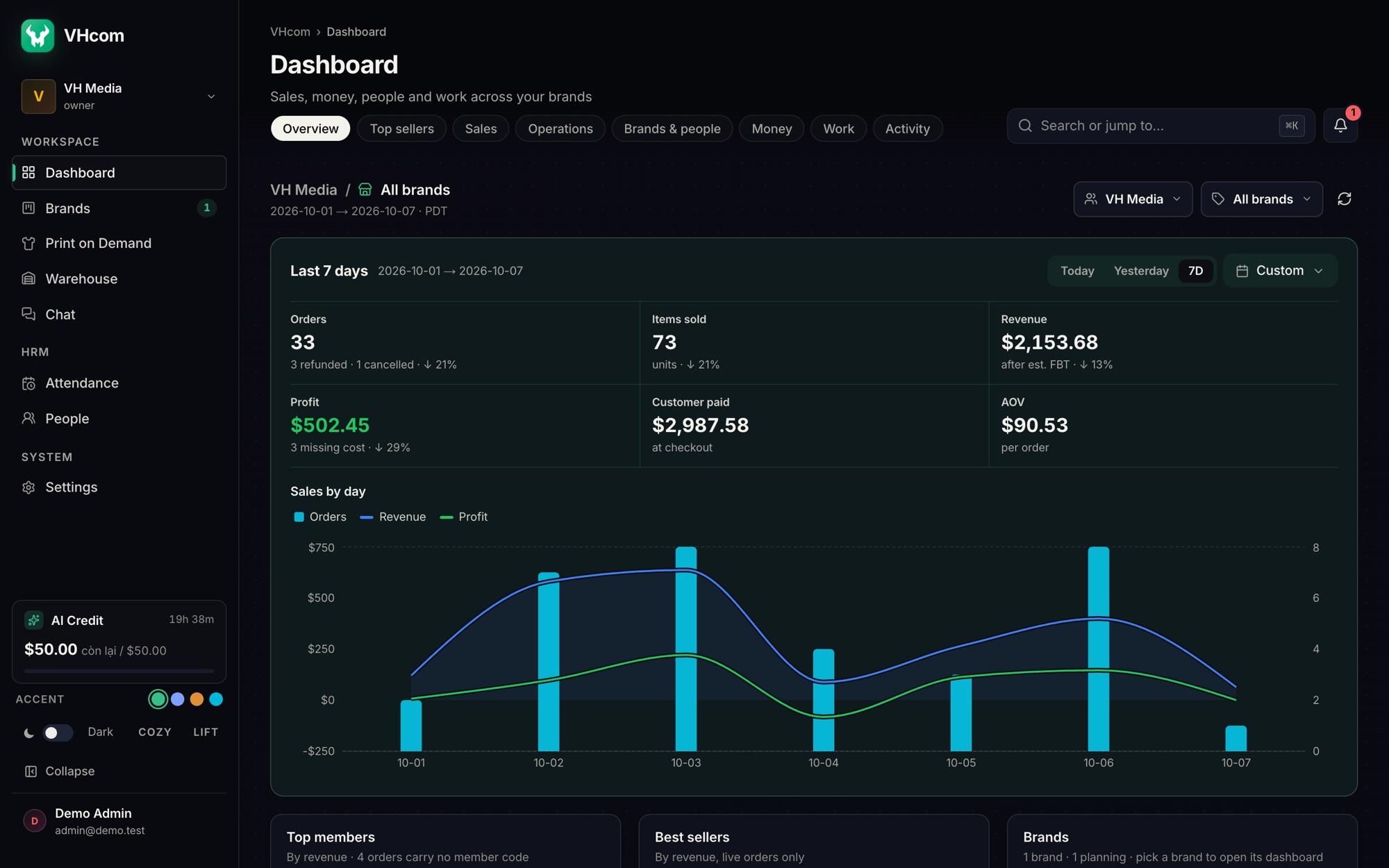Toggle Orders series in chart legend
This screenshot has width=1389, height=868.
point(320,517)
